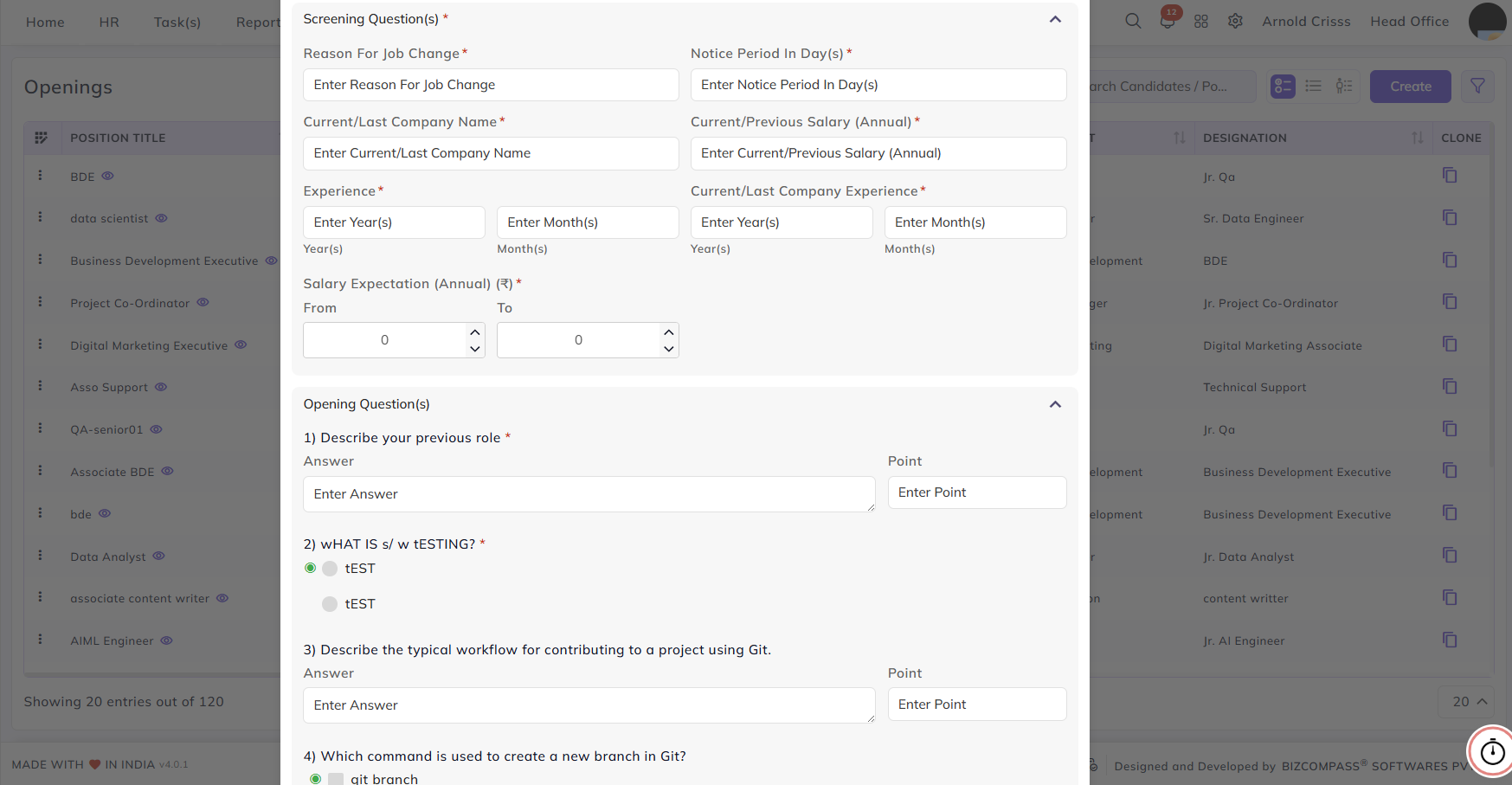Viewport: 1512px width, 785px height.
Task: Focus the Search Candidates box
Action: point(1172,87)
